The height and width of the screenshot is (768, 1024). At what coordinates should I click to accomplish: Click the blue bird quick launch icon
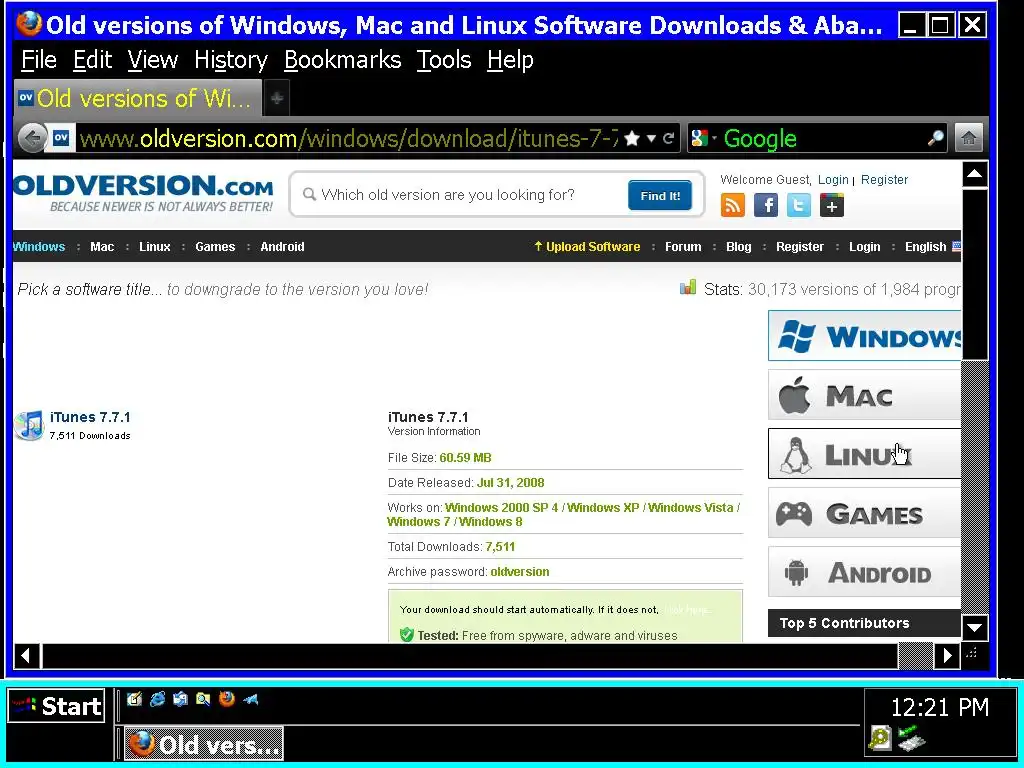tap(251, 699)
